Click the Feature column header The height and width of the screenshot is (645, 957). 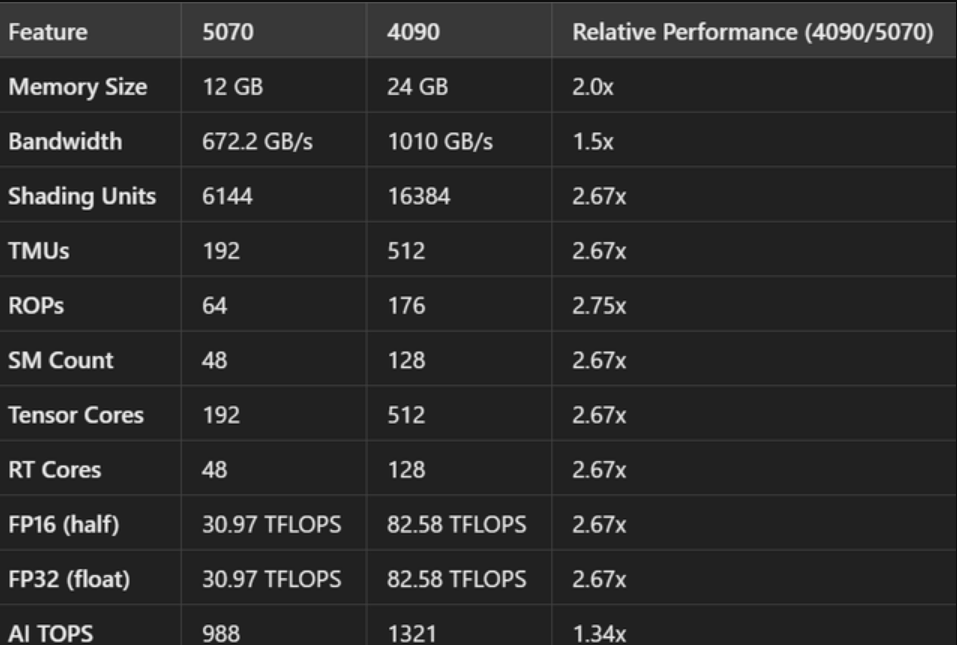click(x=47, y=32)
